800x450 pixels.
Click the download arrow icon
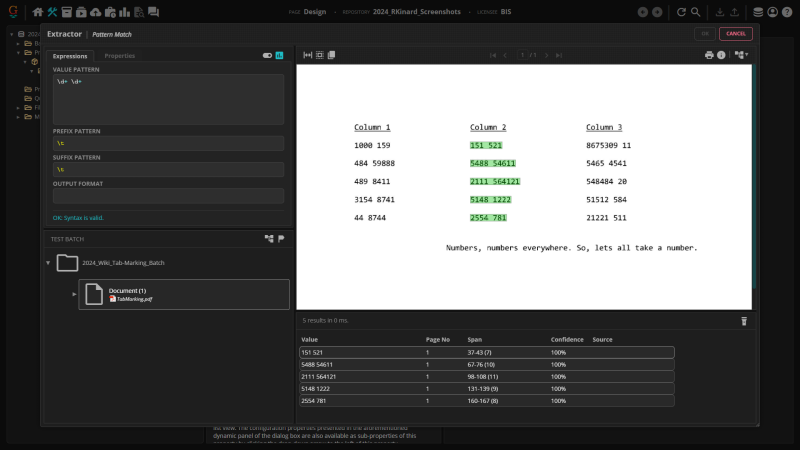click(x=719, y=12)
